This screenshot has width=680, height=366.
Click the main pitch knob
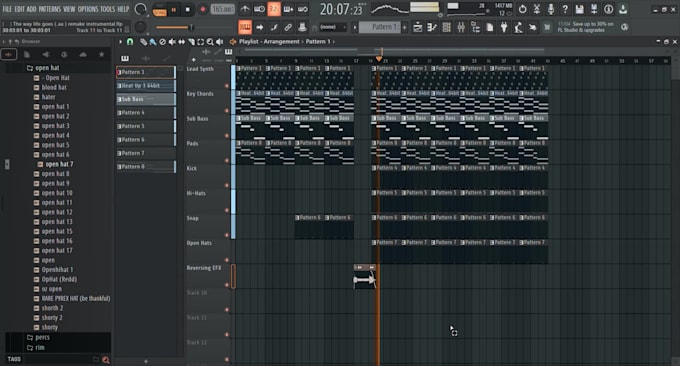tap(140, 27)
